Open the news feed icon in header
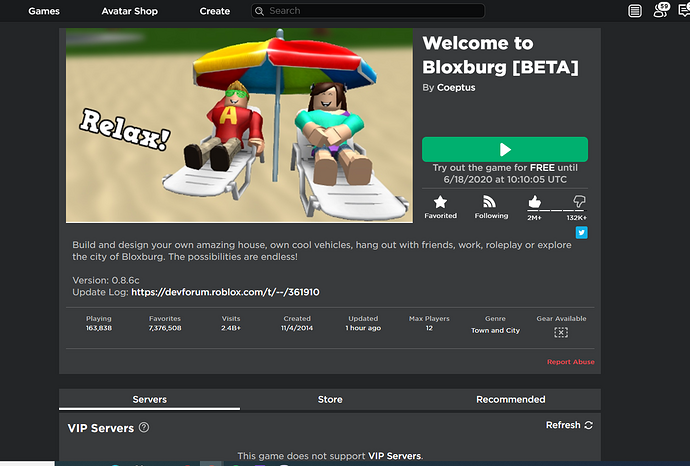The height and width of the screenshot is (466, 690). click(x=635, y=11)
